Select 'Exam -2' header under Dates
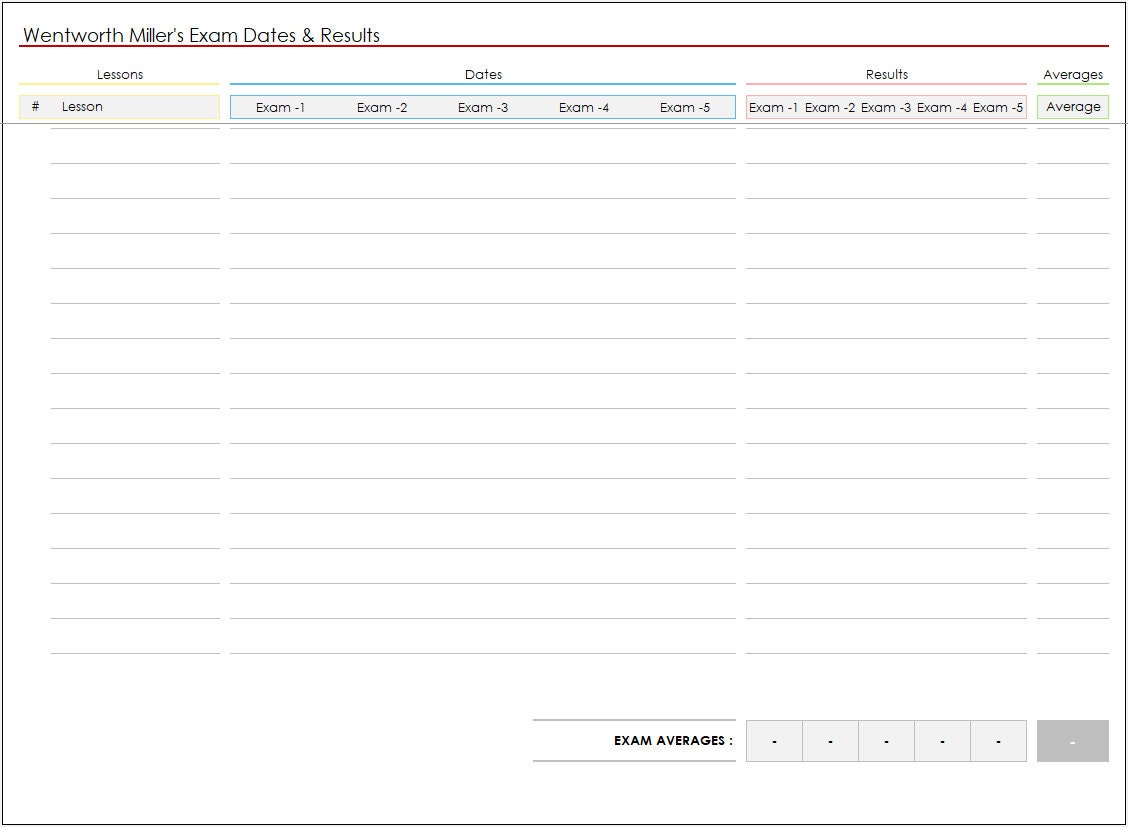This screenshot has height=827, width=1128. tap(382, 107)
